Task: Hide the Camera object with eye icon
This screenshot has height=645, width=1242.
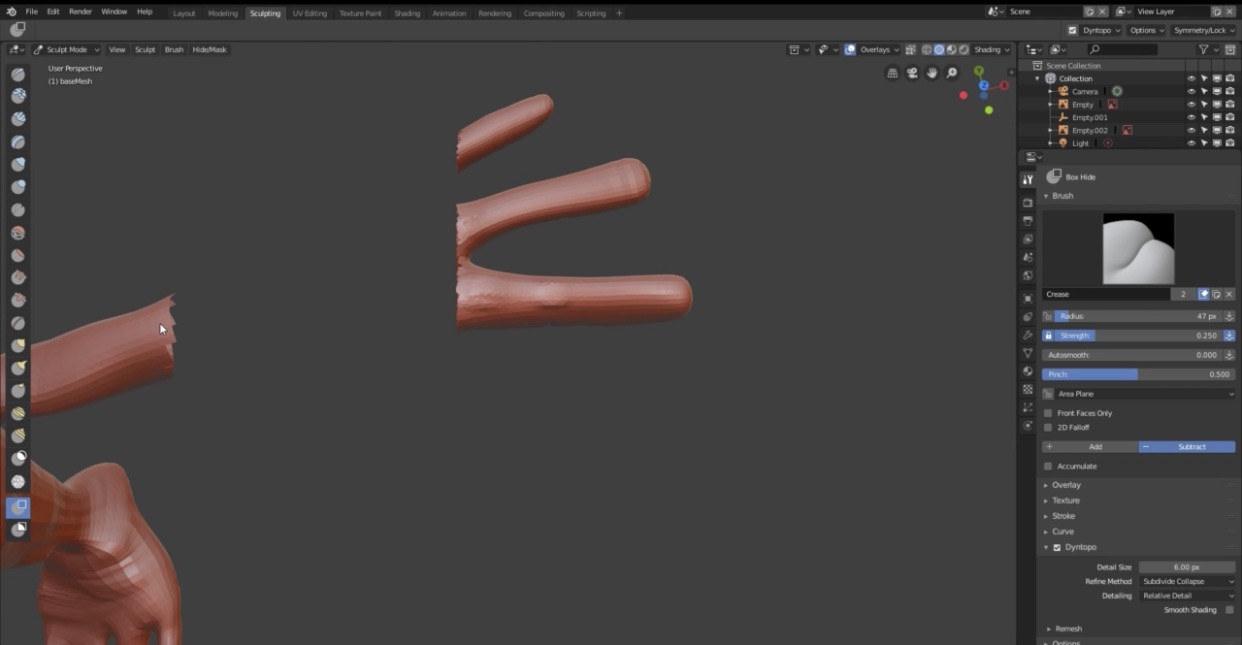Action: point(1191,91)
